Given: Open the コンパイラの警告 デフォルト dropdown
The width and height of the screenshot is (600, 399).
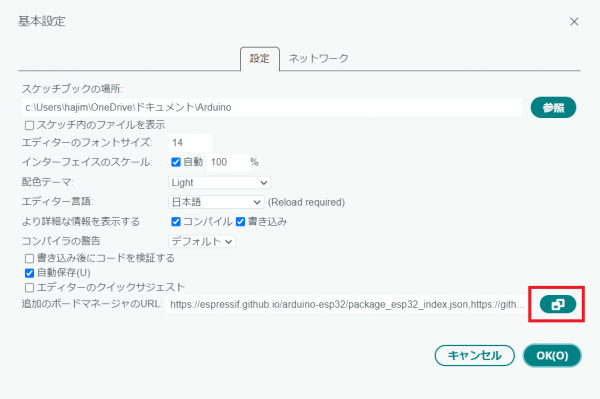Looking at the screenshot, I should (x=202, y=241).
